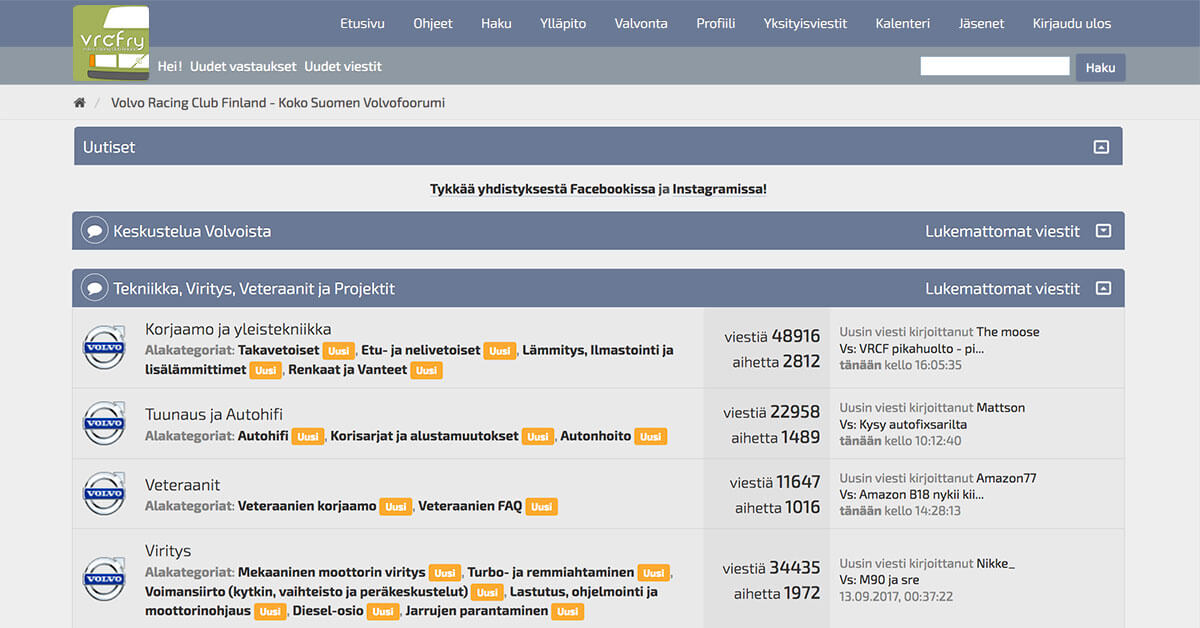Open Profiili menu item
1200x628 pixels.
point(716,23)
